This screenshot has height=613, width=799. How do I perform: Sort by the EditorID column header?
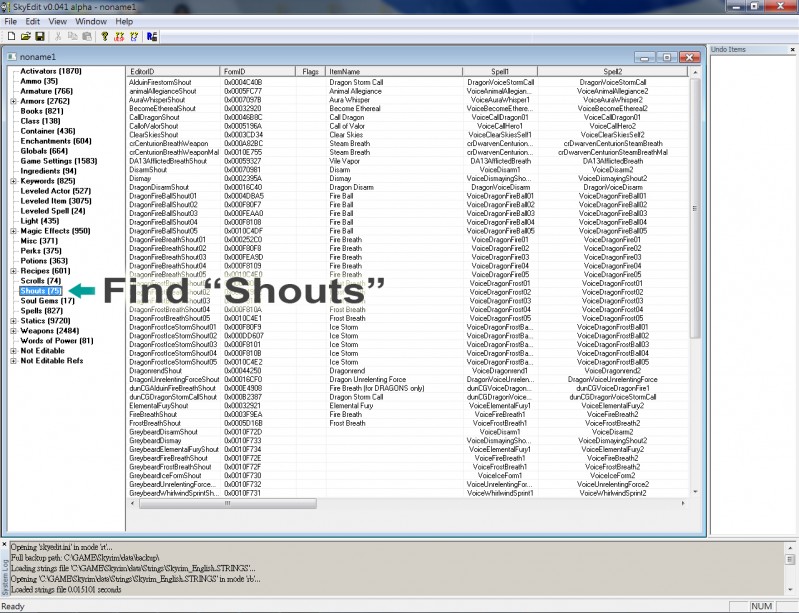[173, 72]
